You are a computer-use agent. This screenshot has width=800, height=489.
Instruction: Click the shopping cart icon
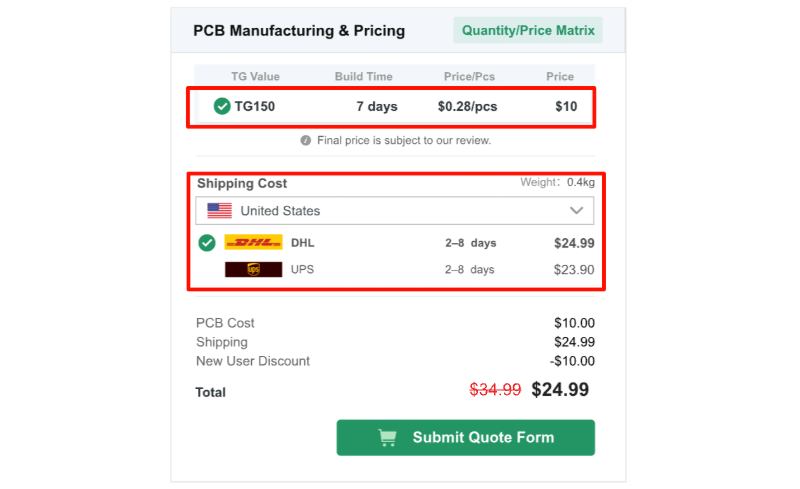tap(386, 437)
